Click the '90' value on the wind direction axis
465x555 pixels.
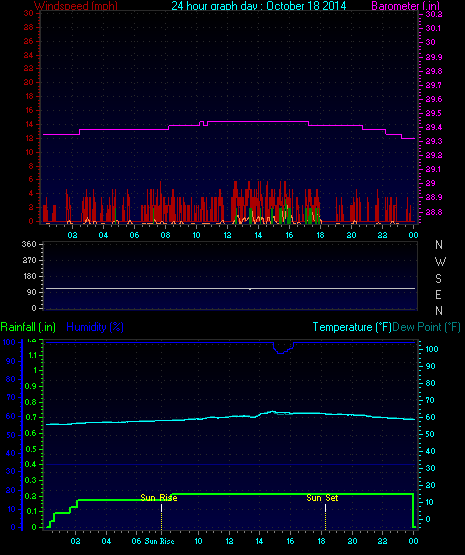coord(32,292)
